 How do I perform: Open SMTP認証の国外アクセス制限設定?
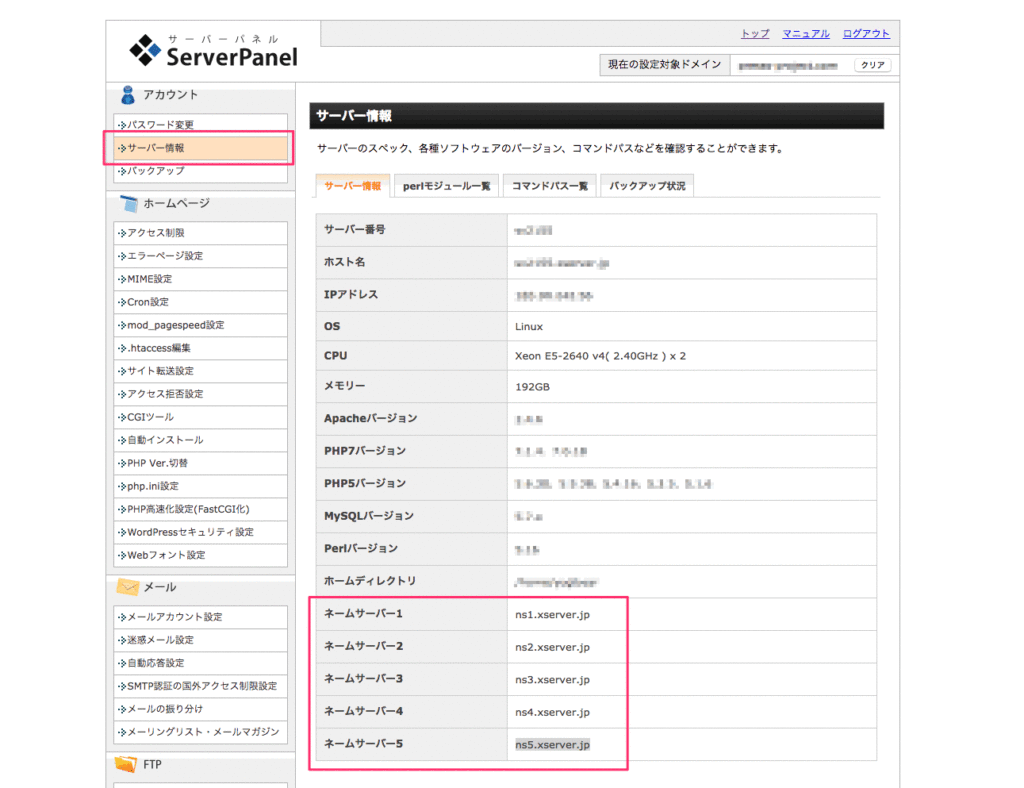click(x=200, y=686)
